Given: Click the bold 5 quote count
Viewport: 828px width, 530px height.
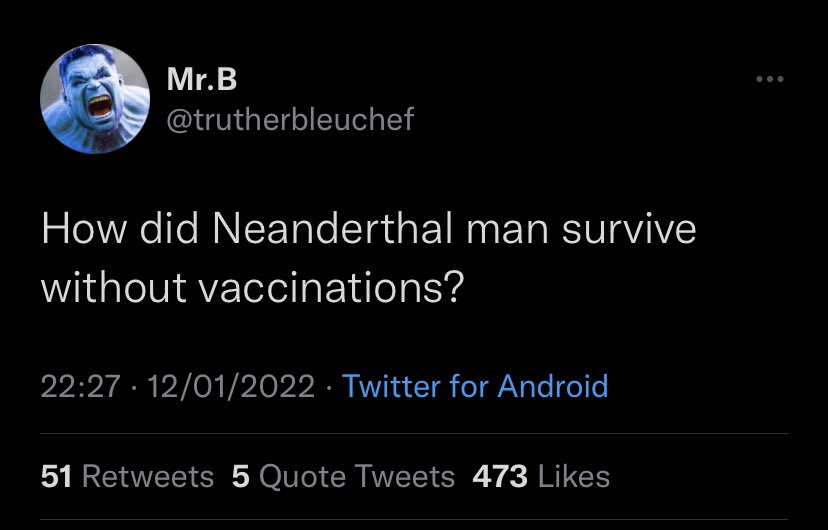Looking at the screenshot, I should pos(240,477).
